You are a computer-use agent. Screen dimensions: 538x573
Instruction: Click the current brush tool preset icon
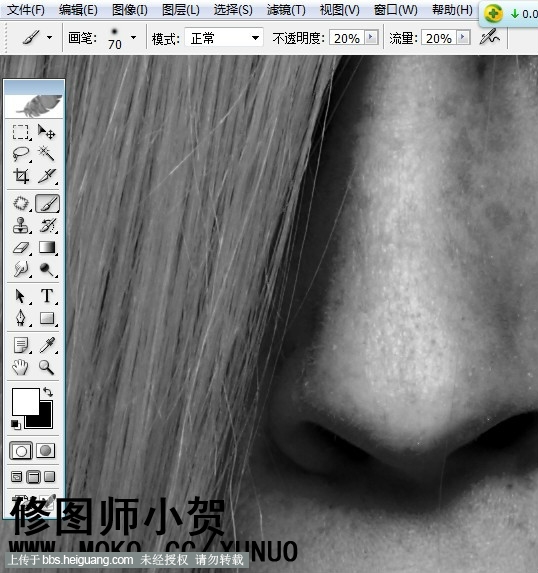[x=31, y=37]
